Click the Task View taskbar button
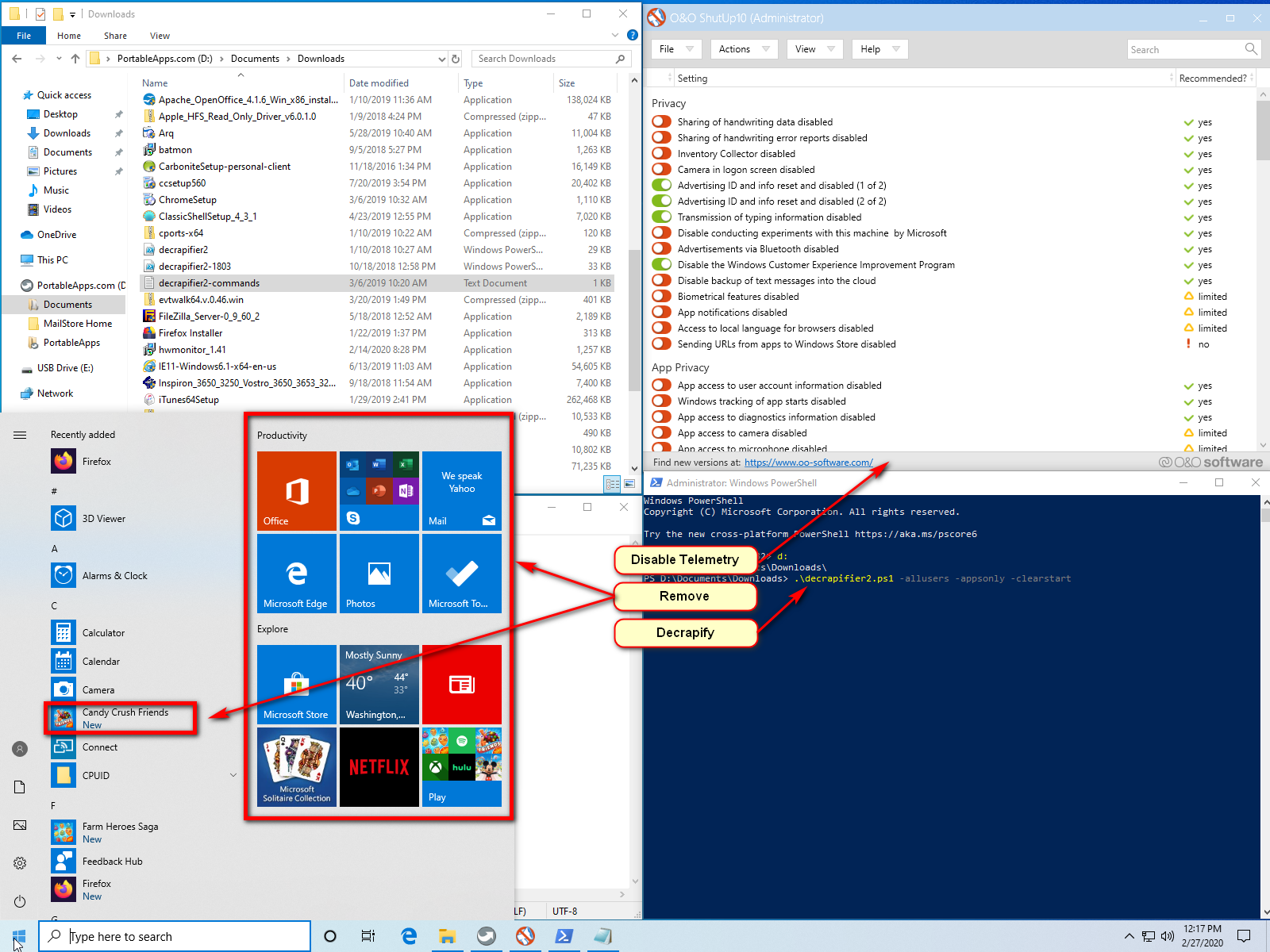Screen dimensions: 1270x952 tap(368, 936)
